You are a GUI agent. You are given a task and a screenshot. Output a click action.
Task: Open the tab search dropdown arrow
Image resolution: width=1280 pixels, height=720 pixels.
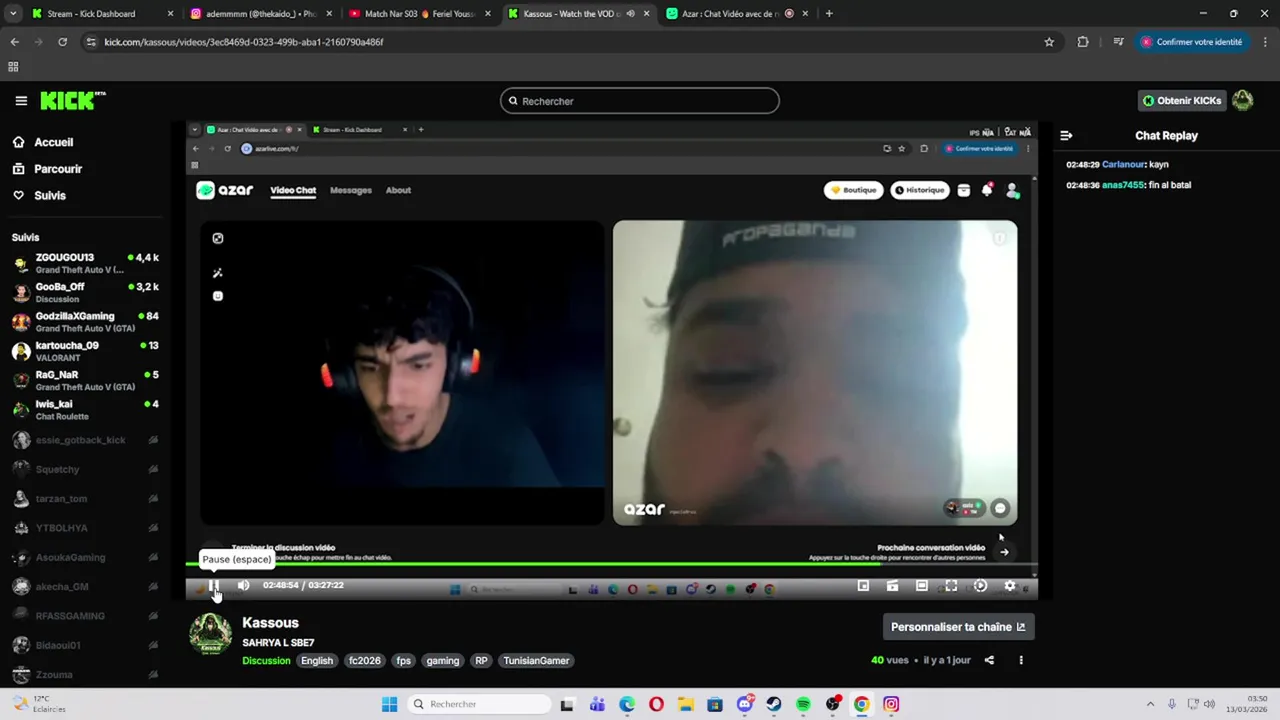[x=13, y=14]
